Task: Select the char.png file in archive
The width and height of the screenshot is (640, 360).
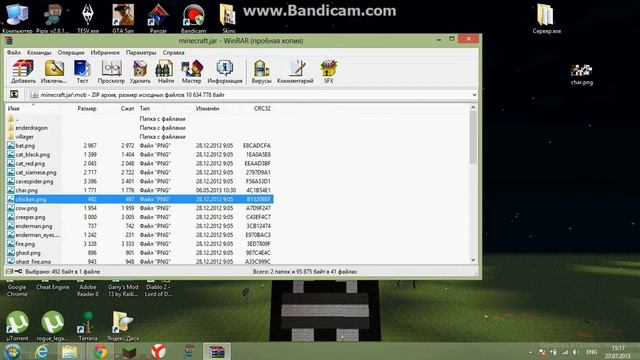Action: click(x=27, y=191)
